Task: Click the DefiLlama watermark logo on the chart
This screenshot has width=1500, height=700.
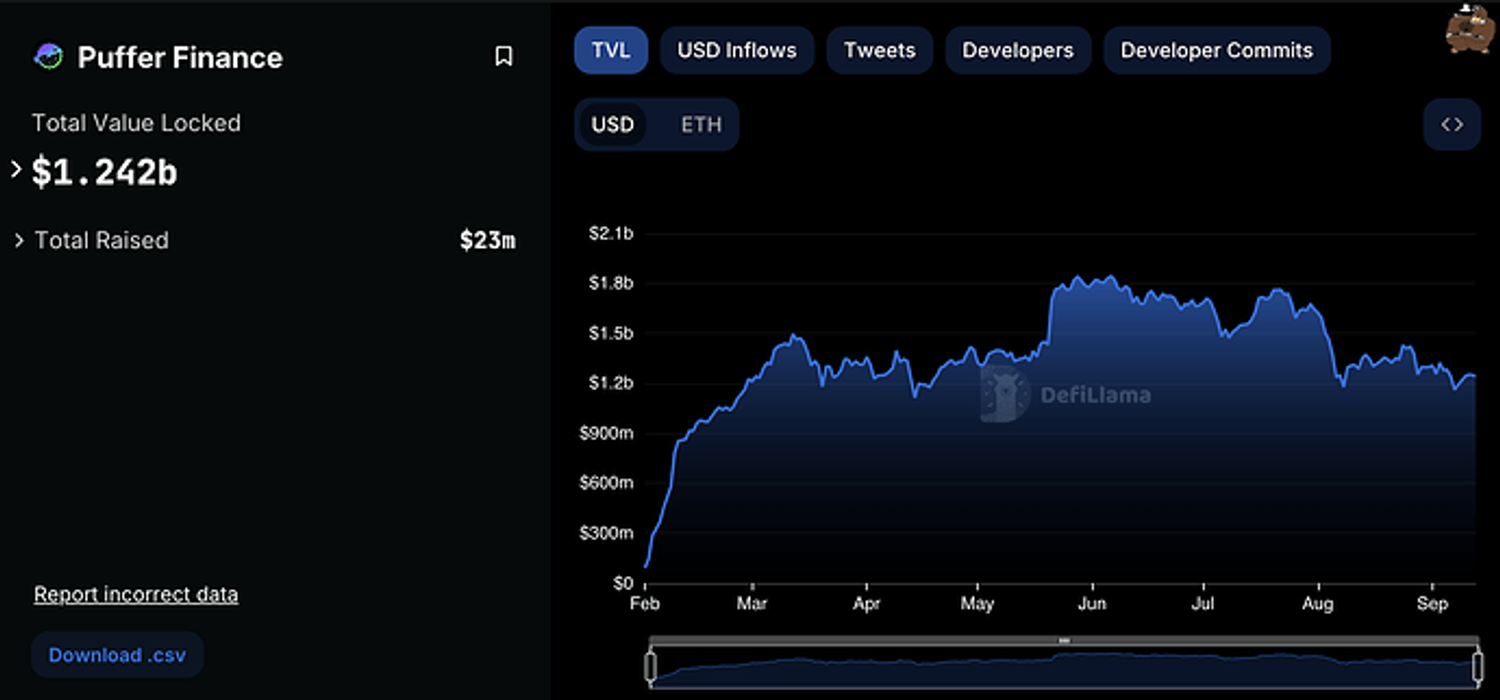Action: 1005,394
